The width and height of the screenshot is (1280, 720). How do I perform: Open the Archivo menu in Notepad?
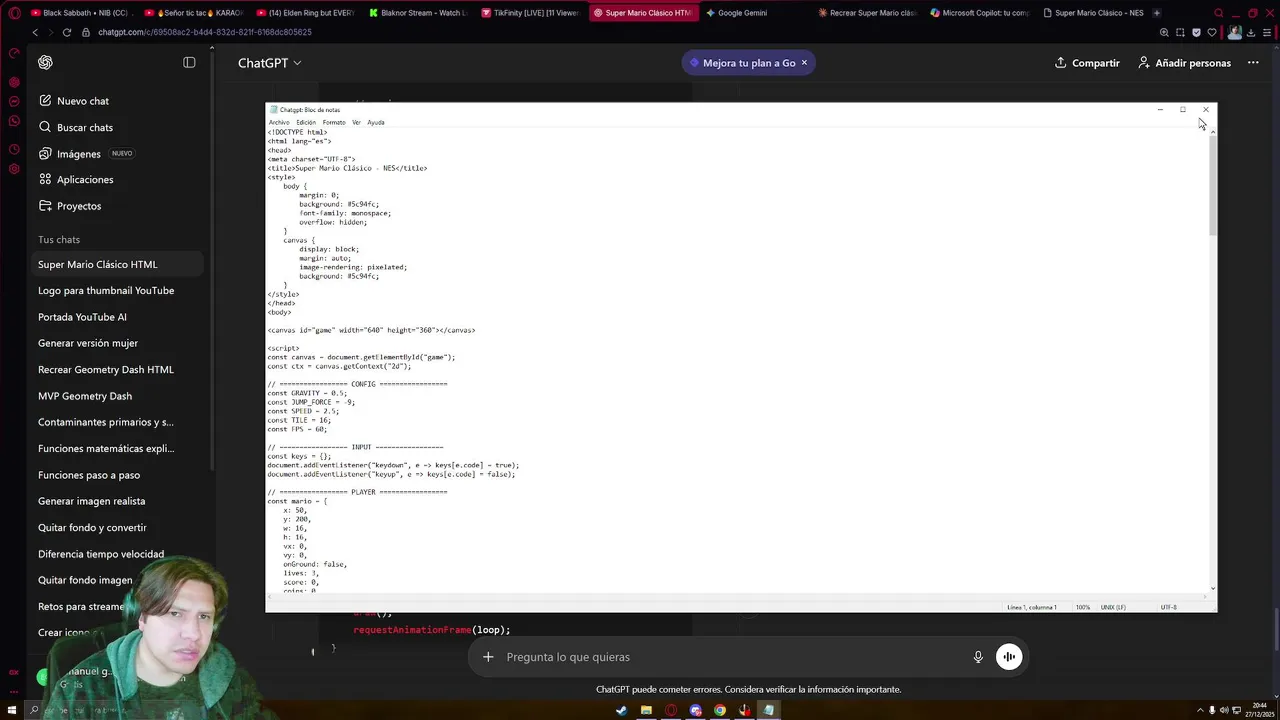(x=279, y=122)
